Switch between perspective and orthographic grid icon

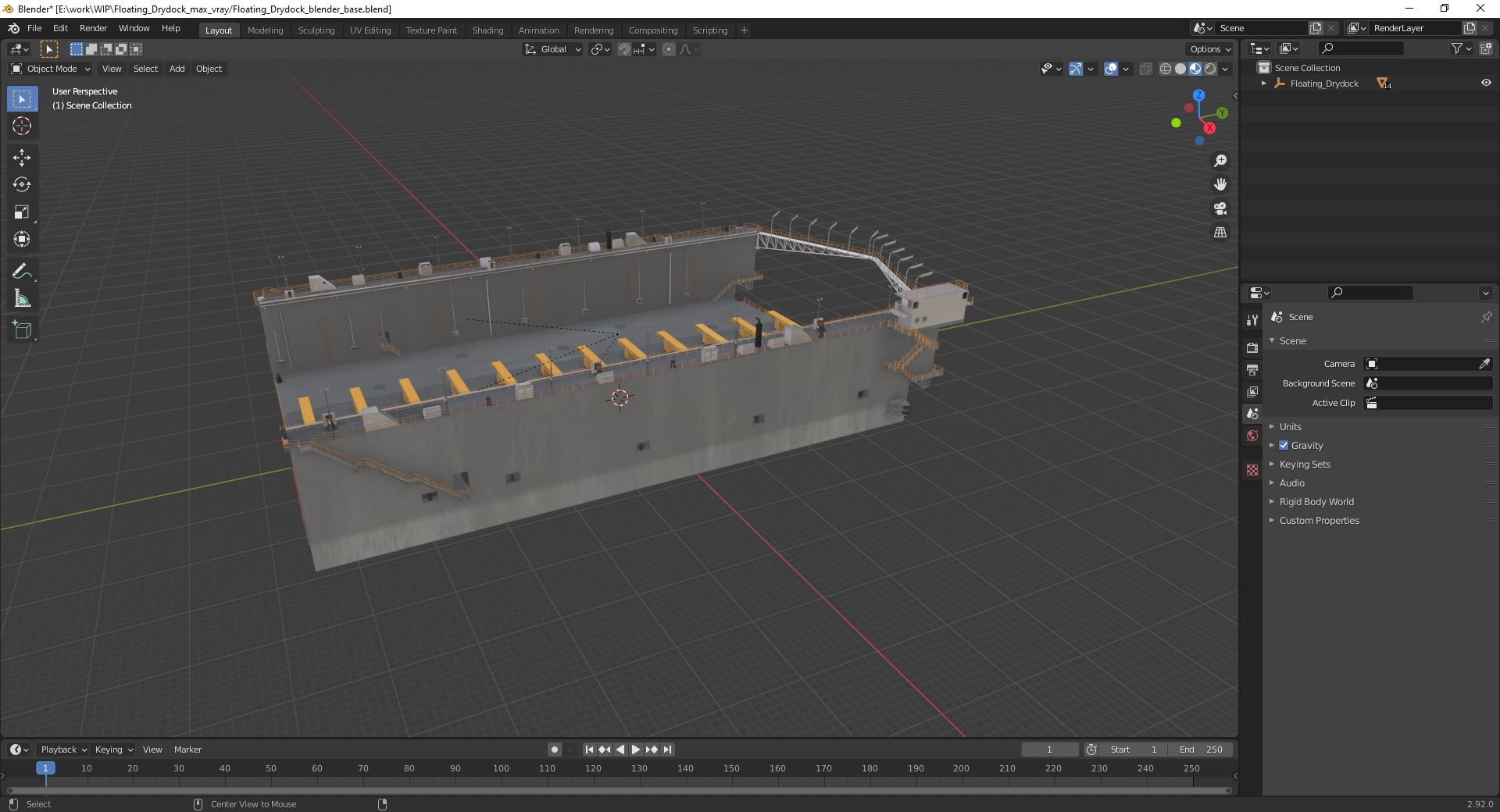1220,233
